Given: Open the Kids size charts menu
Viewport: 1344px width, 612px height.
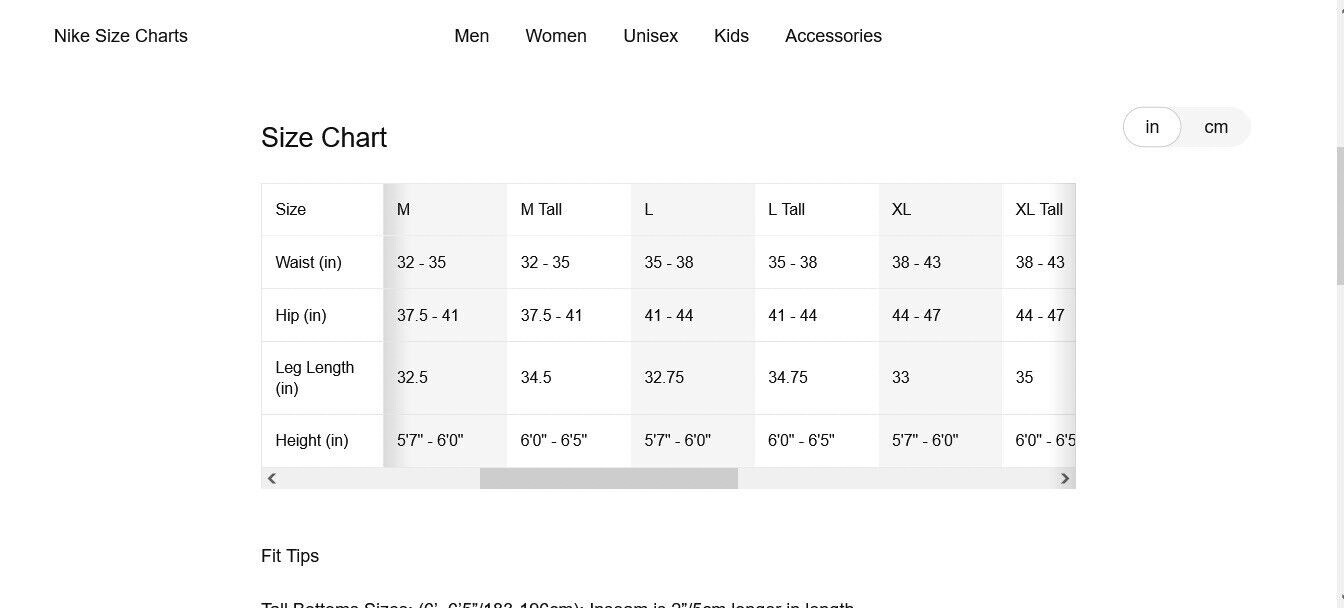Looking at the screenshot, I should tap(731, 36).
